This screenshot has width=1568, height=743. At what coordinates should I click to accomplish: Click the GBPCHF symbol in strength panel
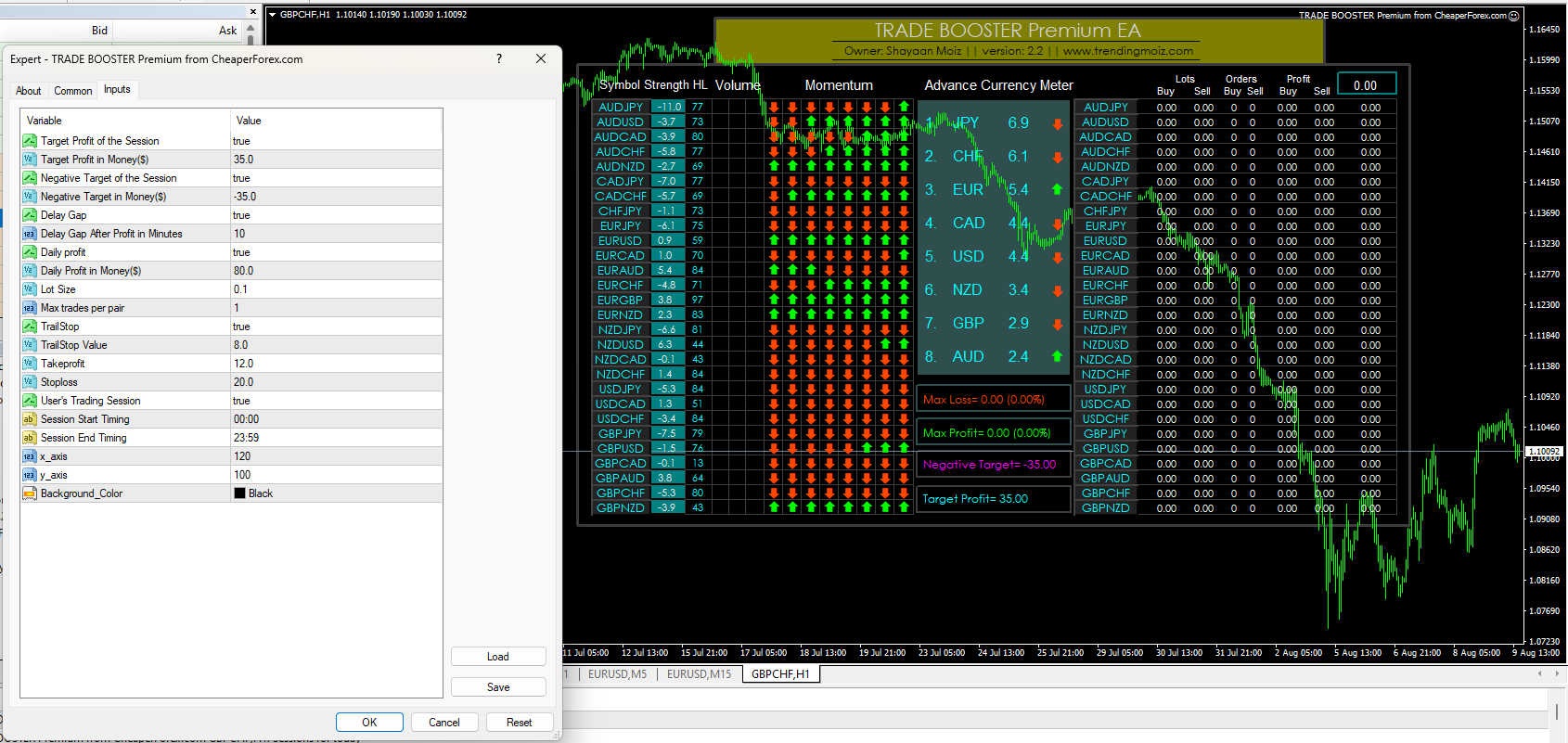[x=620, y=493]
